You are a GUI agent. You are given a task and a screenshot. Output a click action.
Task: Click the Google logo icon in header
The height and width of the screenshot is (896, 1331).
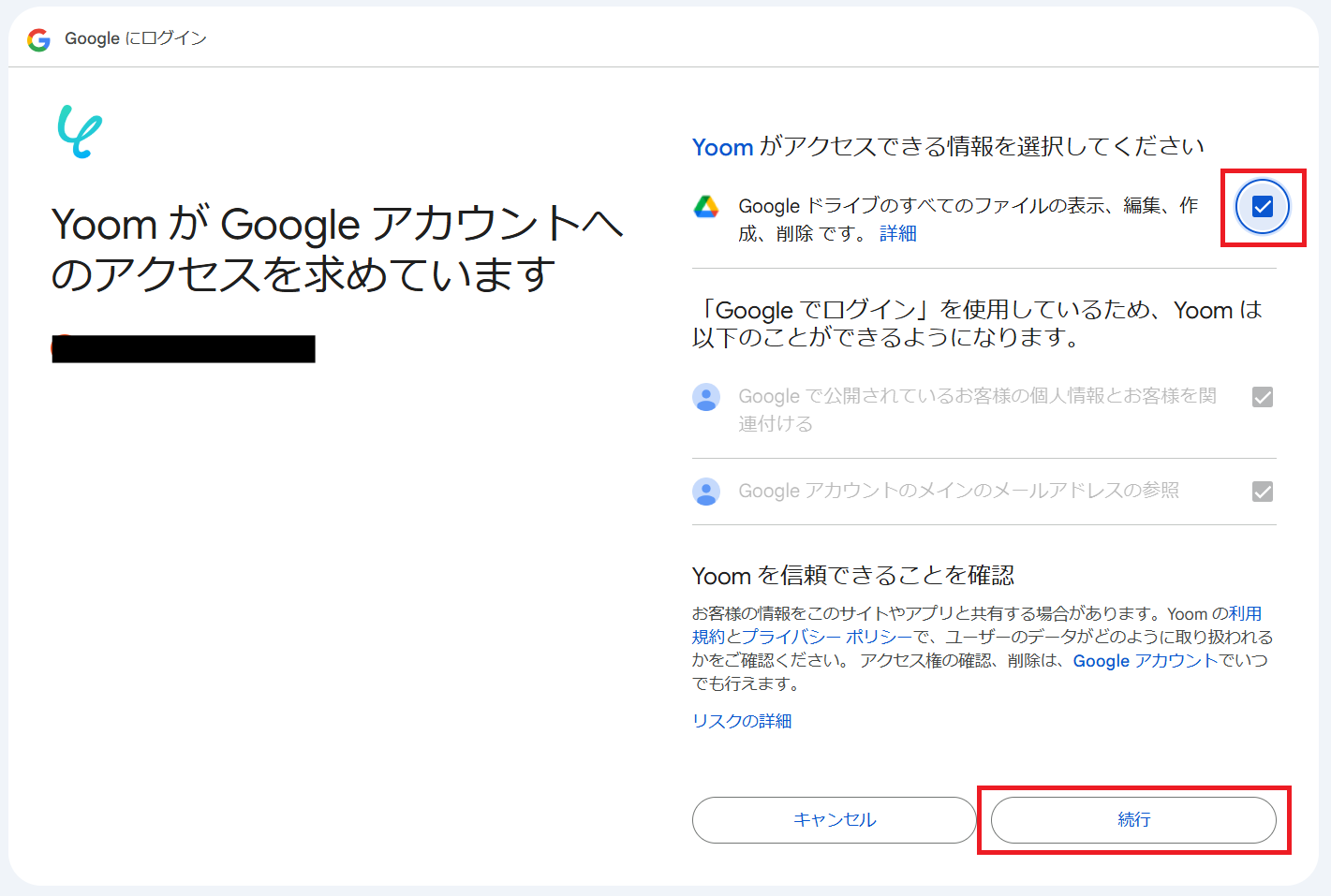38,39
